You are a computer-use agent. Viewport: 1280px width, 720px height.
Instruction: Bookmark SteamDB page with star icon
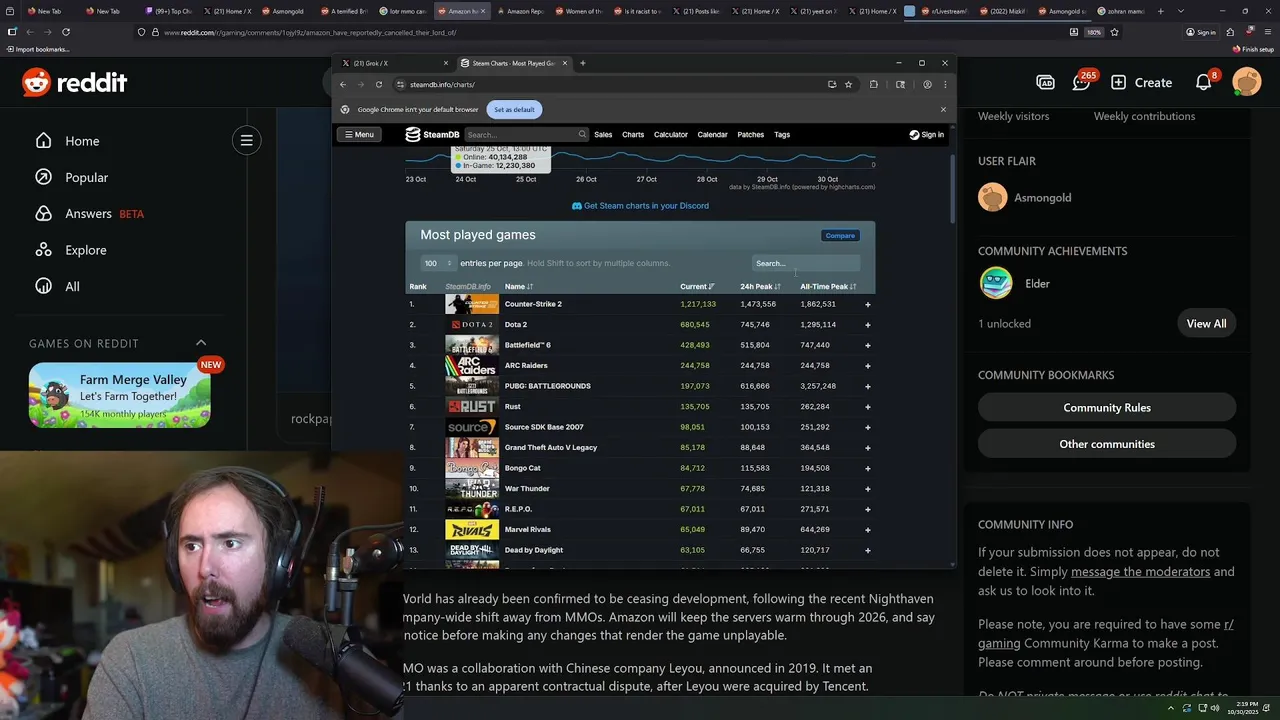click(849, 84)
